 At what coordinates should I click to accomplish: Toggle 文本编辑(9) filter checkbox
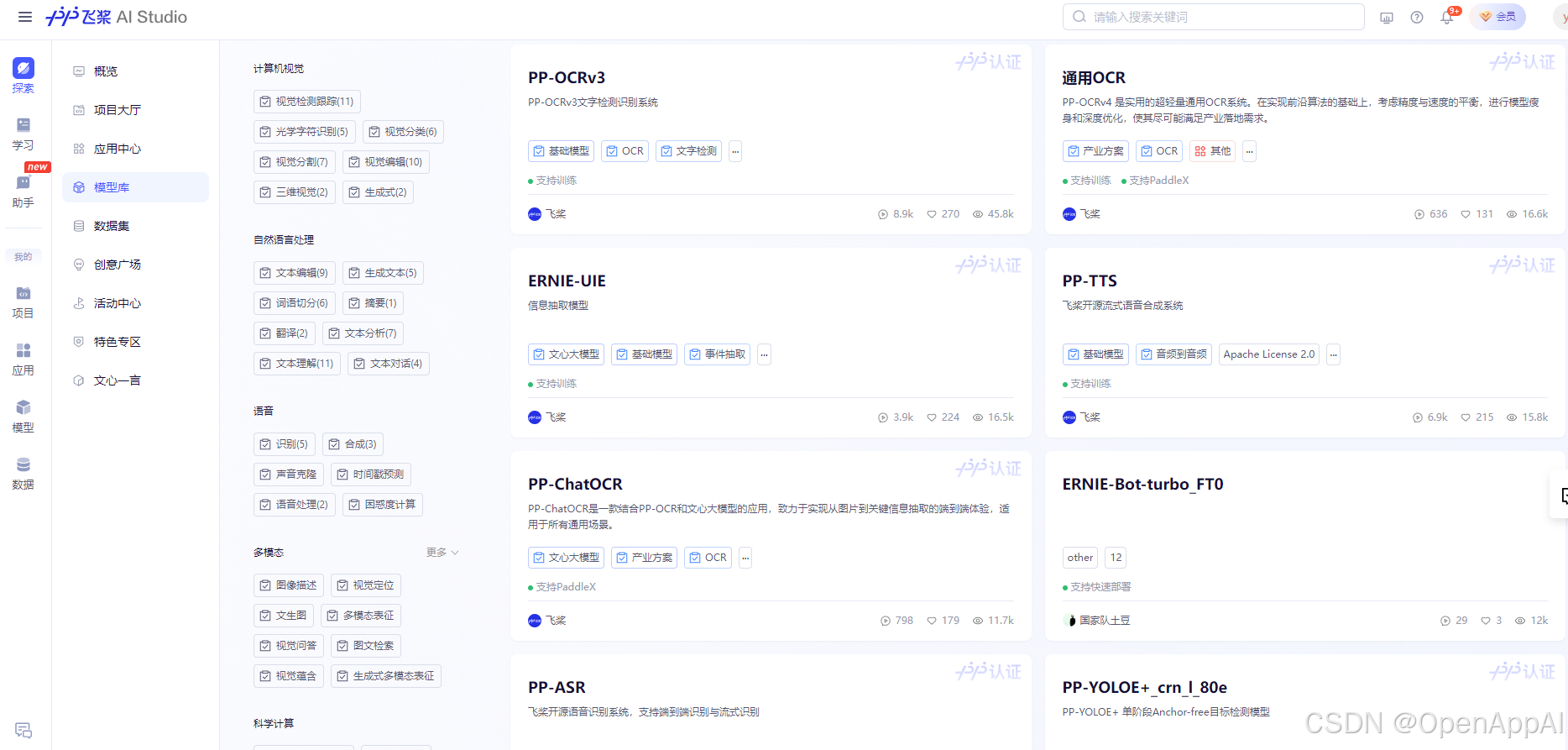coord(295,273)
